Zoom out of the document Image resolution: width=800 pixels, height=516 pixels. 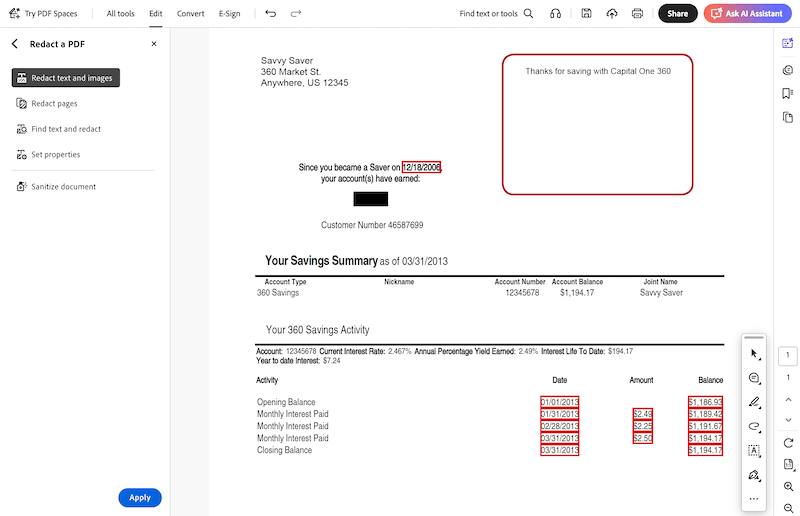point(788,508)
